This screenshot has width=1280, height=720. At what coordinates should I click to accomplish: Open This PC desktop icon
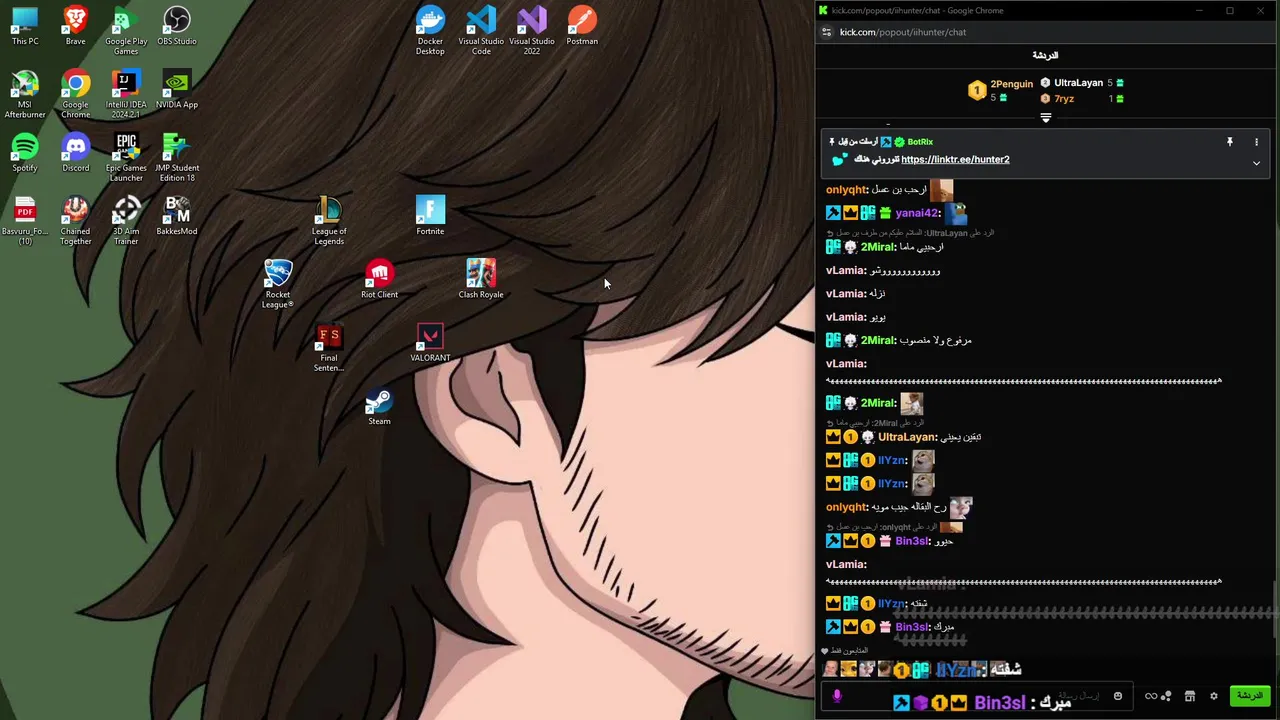(25, 26)
